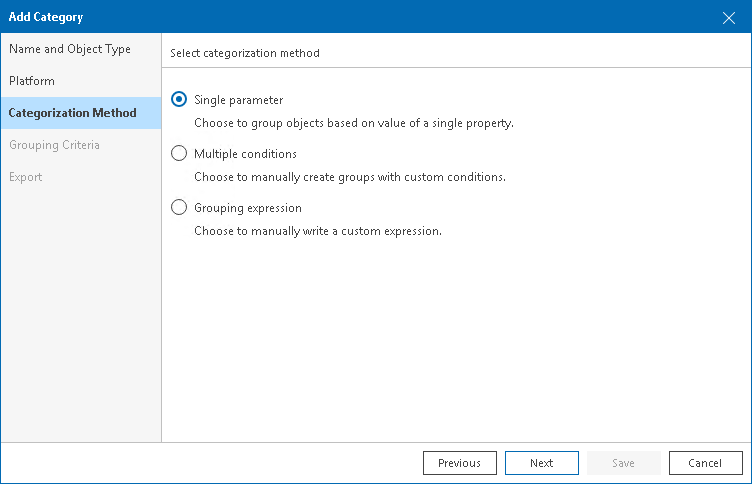This screenshot has width=752, height=484.
Task: Click the 'Single parameter' label text
Action: point(238,100)
